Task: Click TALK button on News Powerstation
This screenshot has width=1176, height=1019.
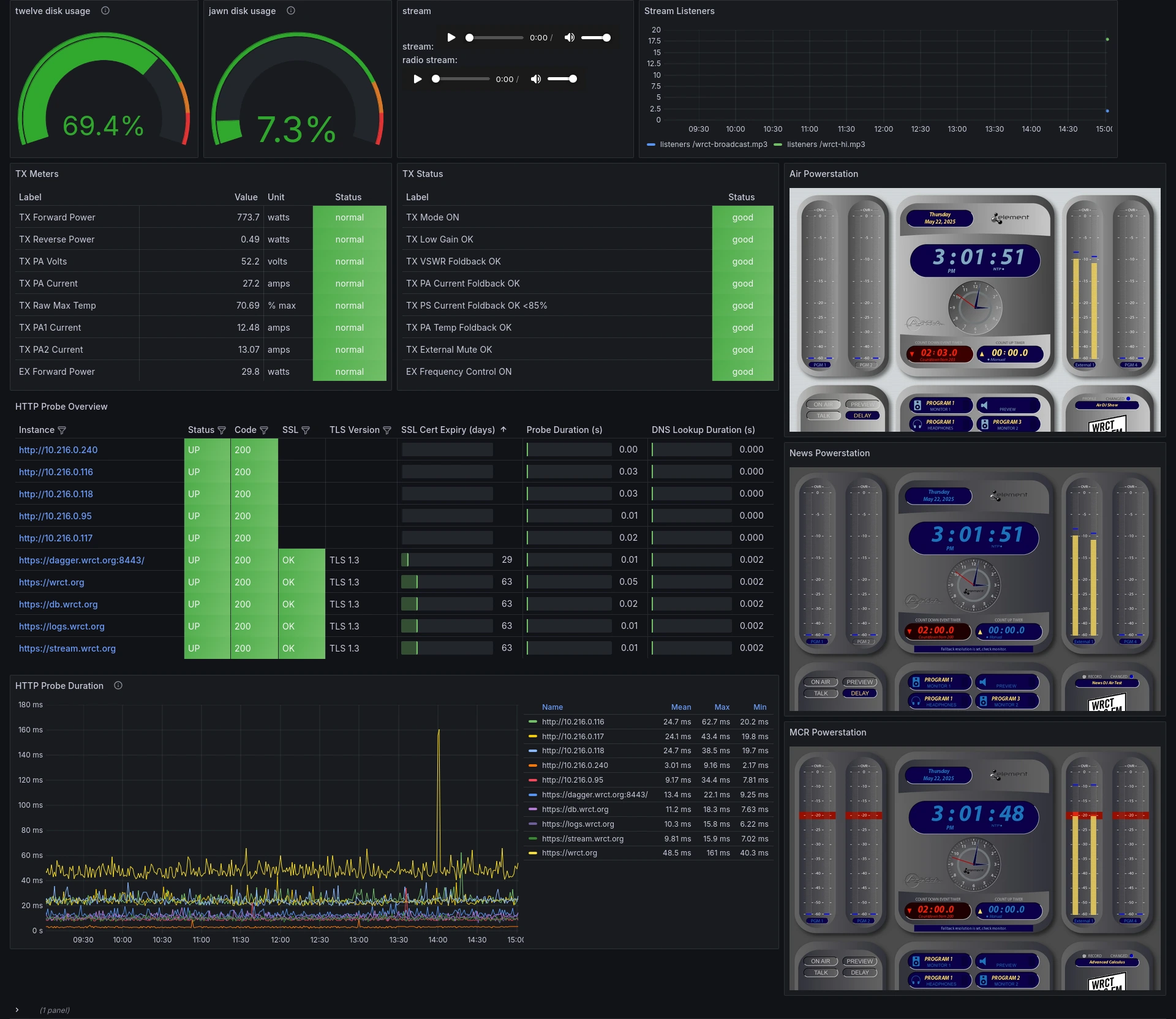Action: [x=820, y=694]
